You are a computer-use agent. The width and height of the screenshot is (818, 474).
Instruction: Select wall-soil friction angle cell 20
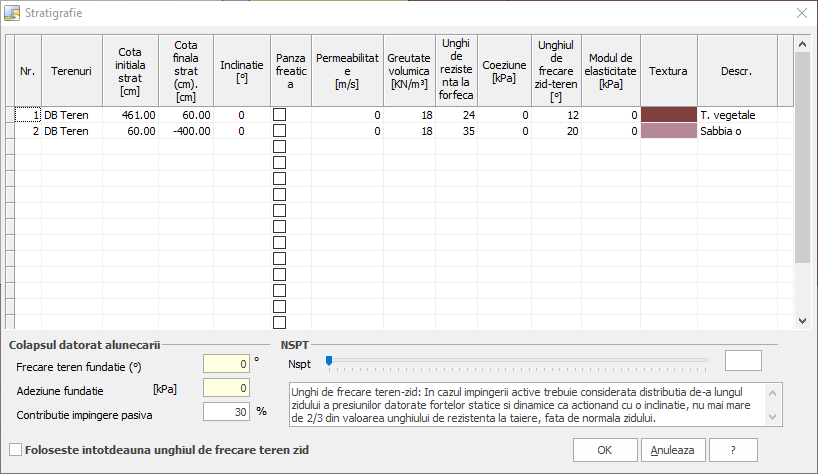click(x=556, y=131)
